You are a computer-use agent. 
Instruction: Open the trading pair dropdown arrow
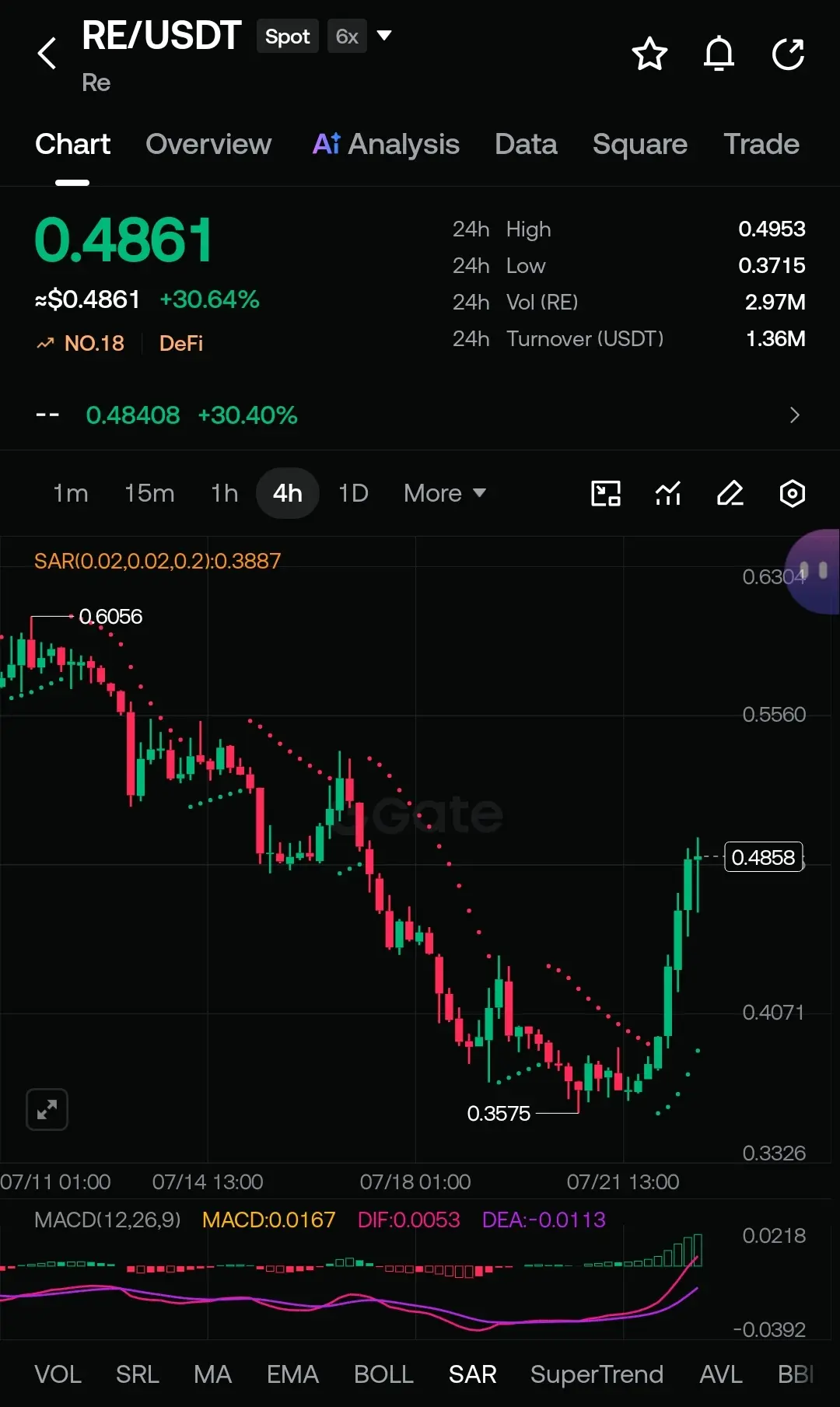coord(384,35)
